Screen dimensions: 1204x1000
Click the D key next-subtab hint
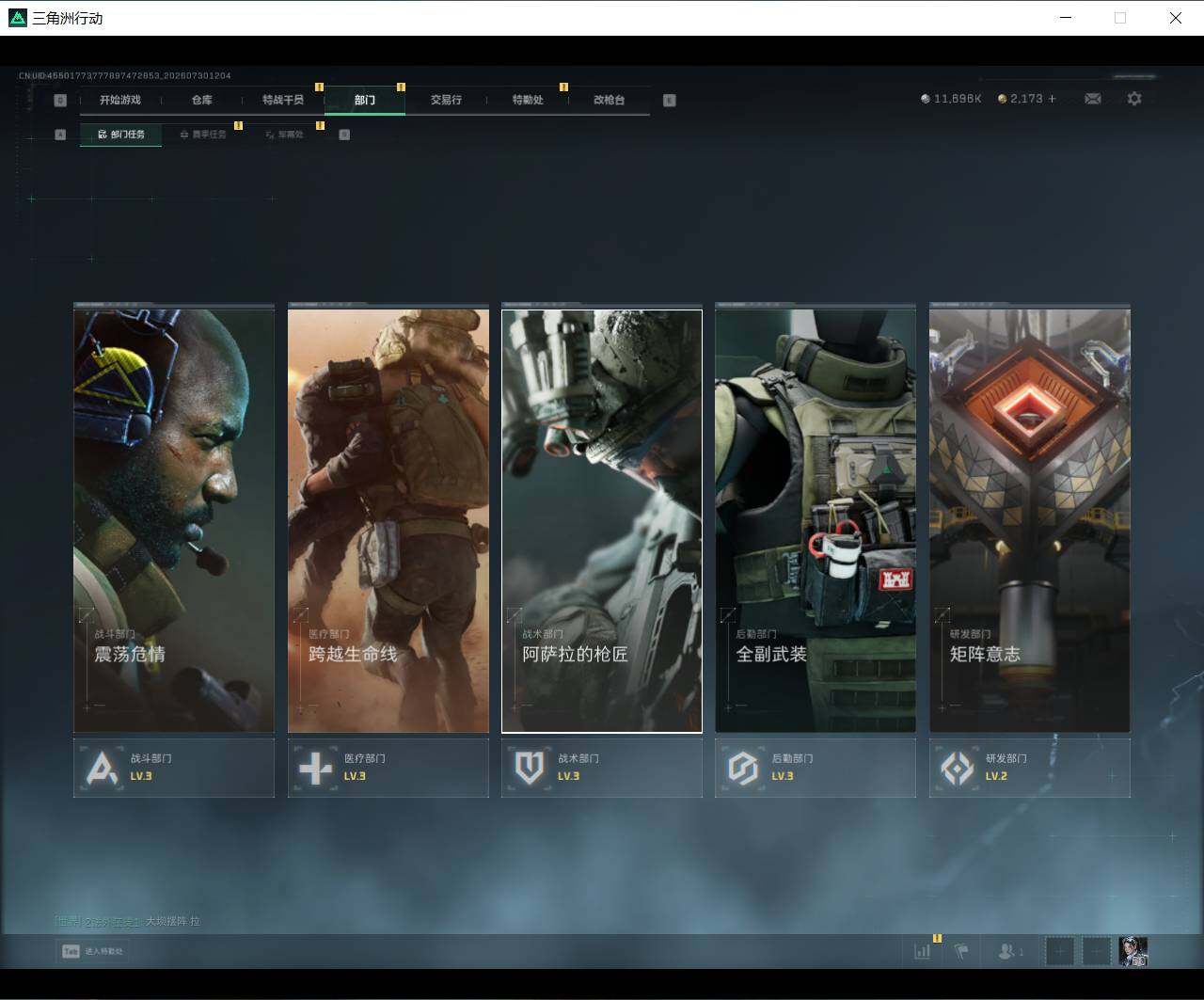344,135
